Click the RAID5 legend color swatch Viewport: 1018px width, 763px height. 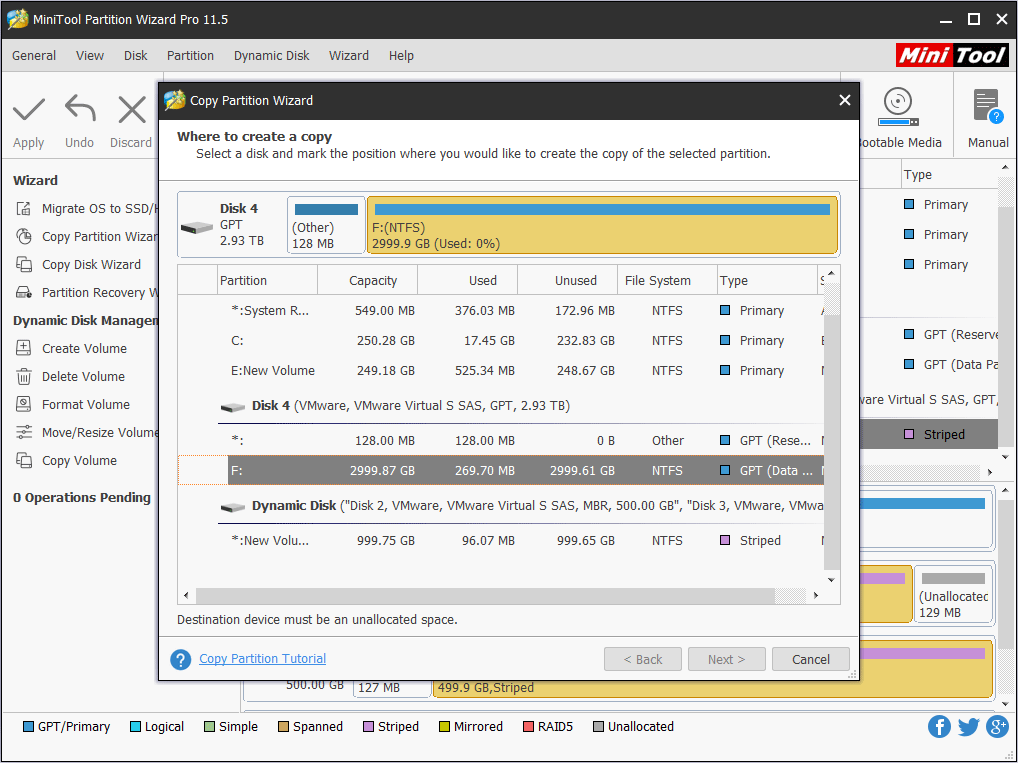[x=528, y=727]
